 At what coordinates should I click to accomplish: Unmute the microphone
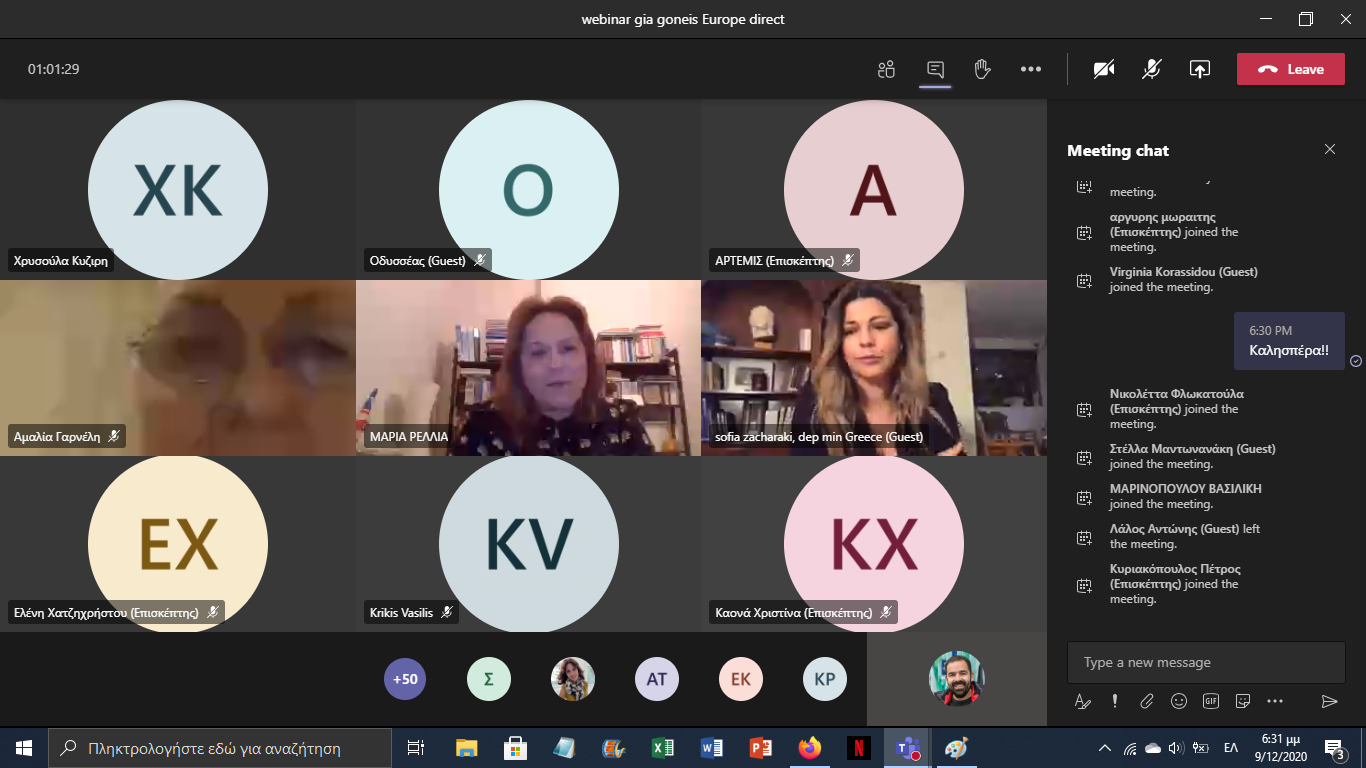(x=1152, y=69)
